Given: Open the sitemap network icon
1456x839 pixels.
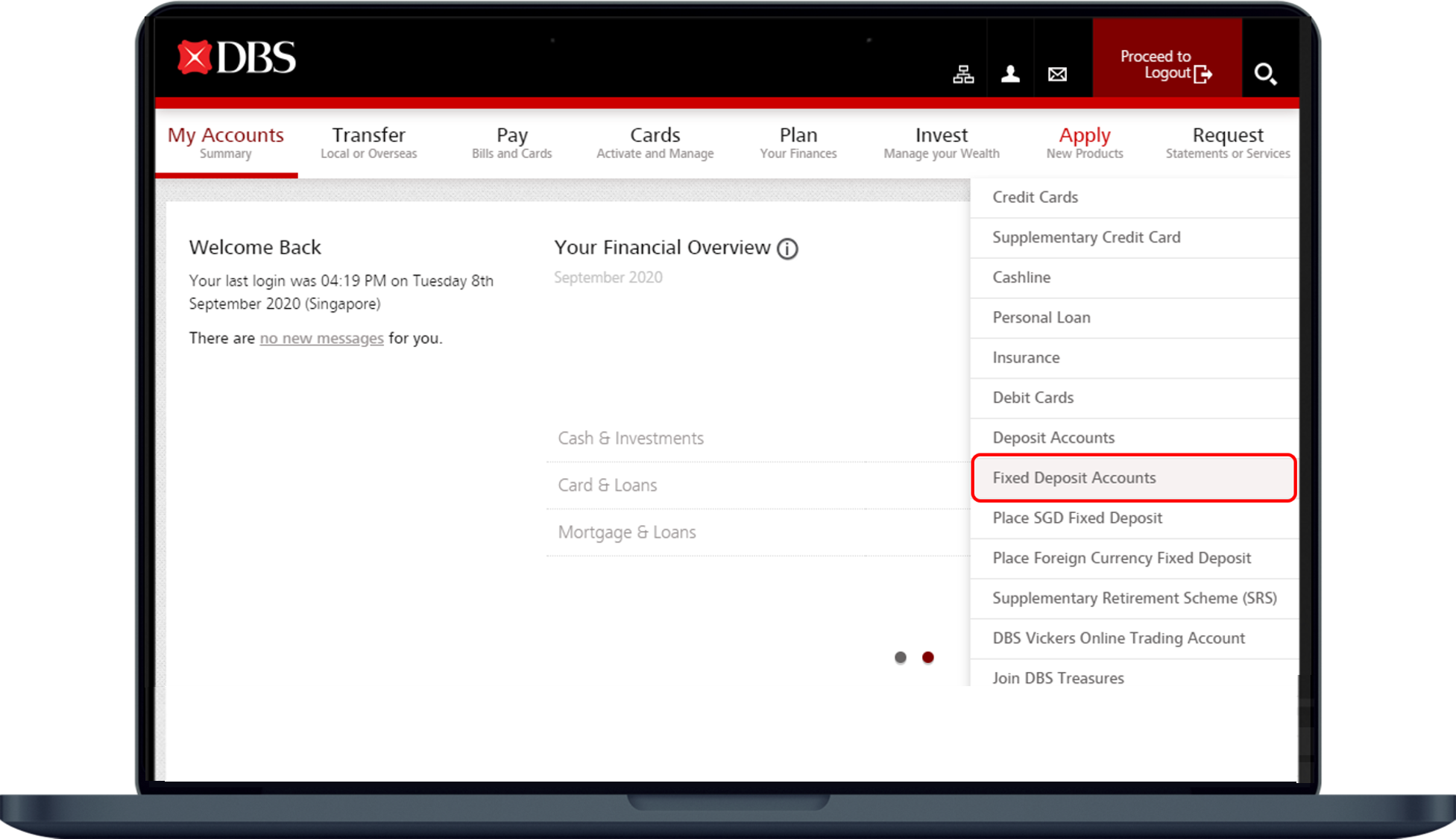Looking at the screenshot, I should click(963, 74).
